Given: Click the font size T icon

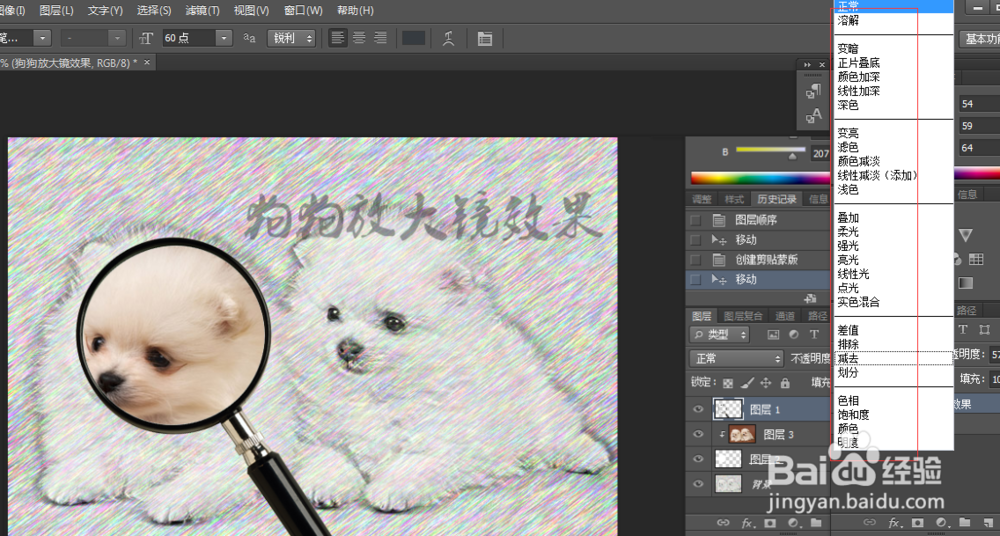Looking at the screenshot, I should (x=146, y=38).
